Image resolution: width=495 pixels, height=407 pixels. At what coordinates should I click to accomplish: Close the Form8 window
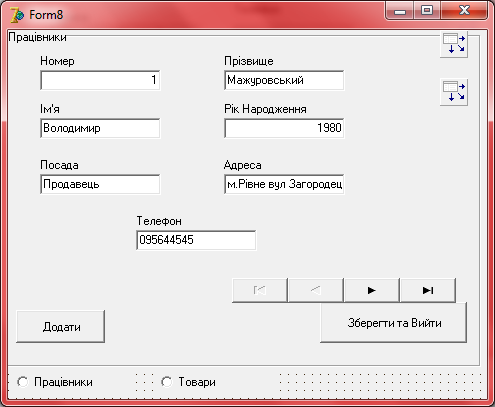[464, 11]
